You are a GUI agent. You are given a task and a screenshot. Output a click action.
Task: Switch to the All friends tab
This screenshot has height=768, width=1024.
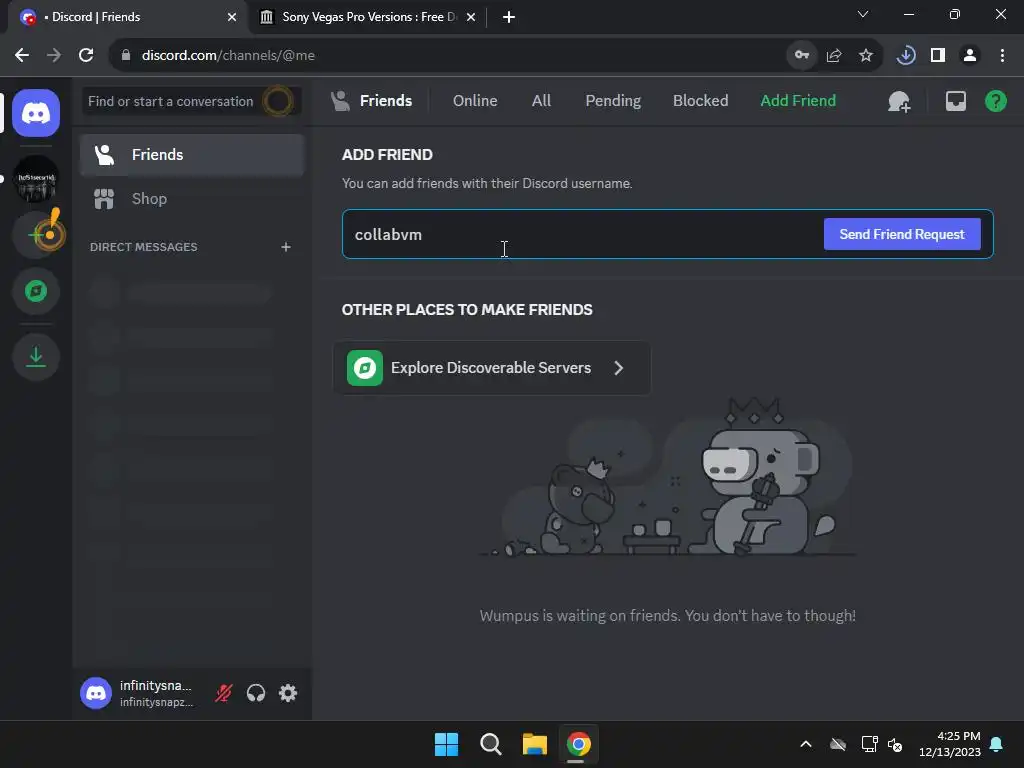541,101
